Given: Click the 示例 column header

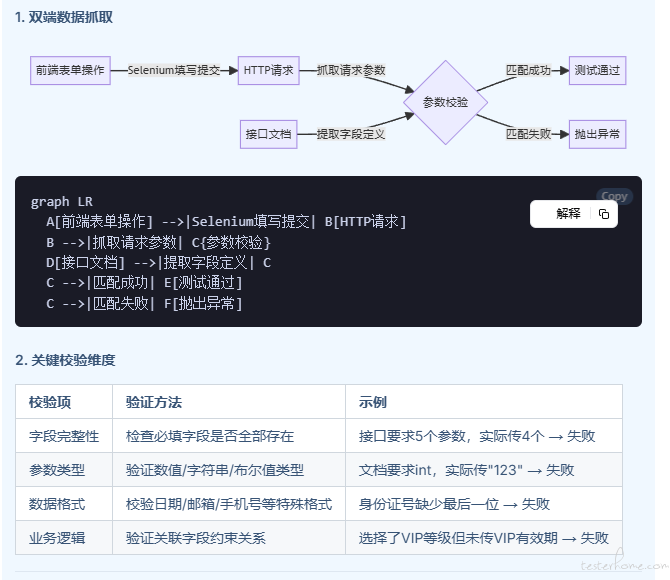Looking at the screenshot, I should click(x=484, y=402).
